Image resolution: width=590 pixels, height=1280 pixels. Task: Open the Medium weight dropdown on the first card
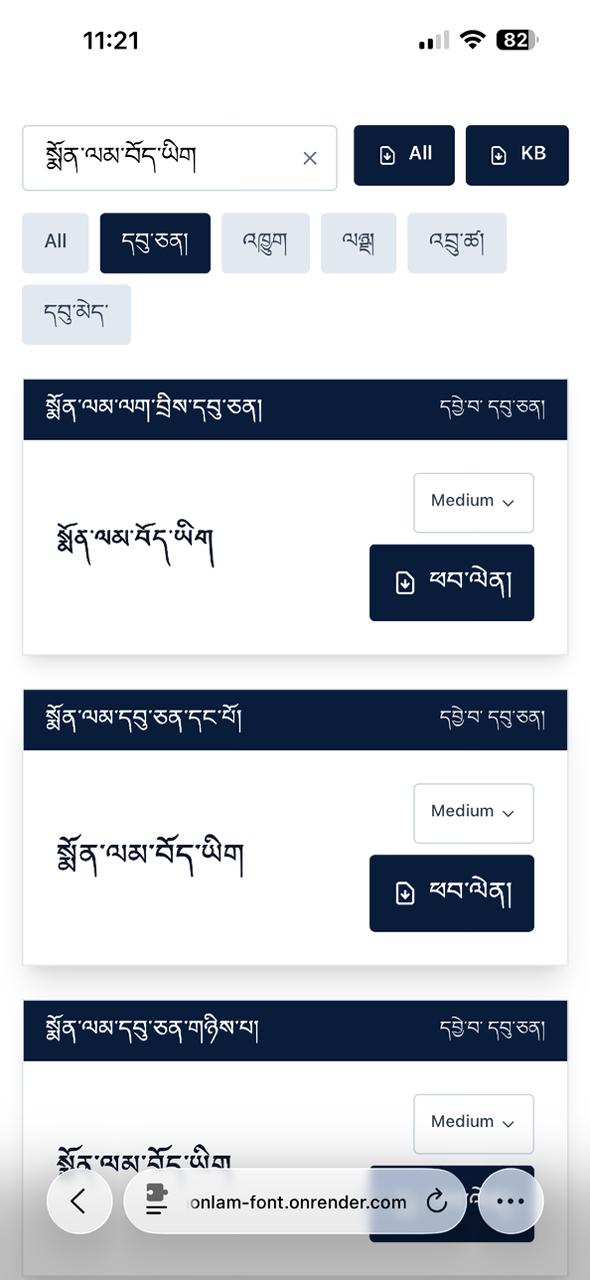pyautogui.click(x=473, y=502)
